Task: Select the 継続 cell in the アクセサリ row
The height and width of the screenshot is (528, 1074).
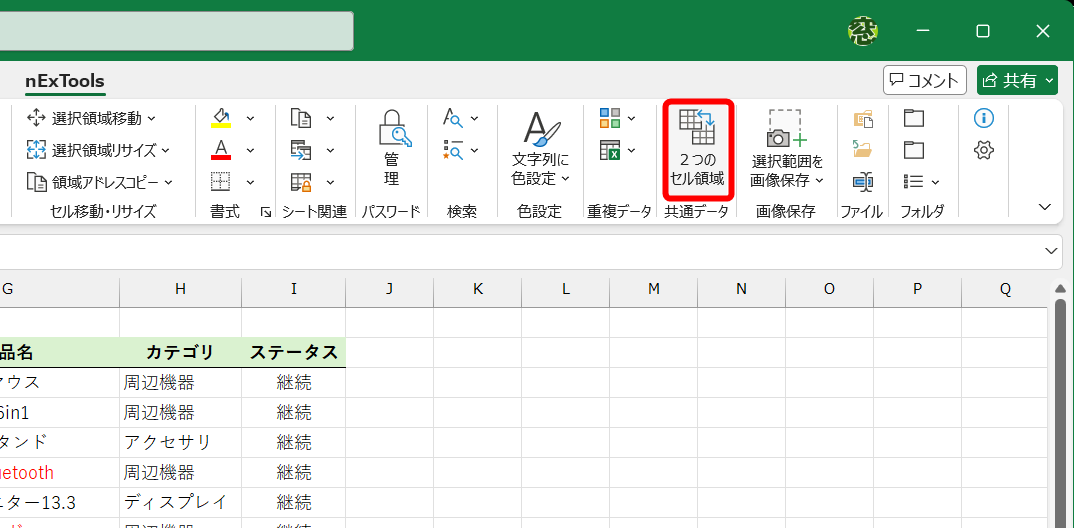Action: coord(293,442)
